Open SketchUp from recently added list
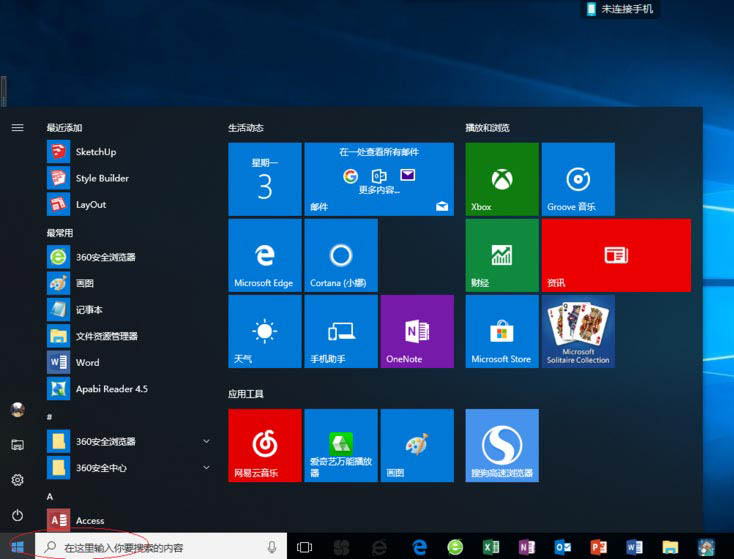This screenshot has height=559, width=734. coord(96,152)
